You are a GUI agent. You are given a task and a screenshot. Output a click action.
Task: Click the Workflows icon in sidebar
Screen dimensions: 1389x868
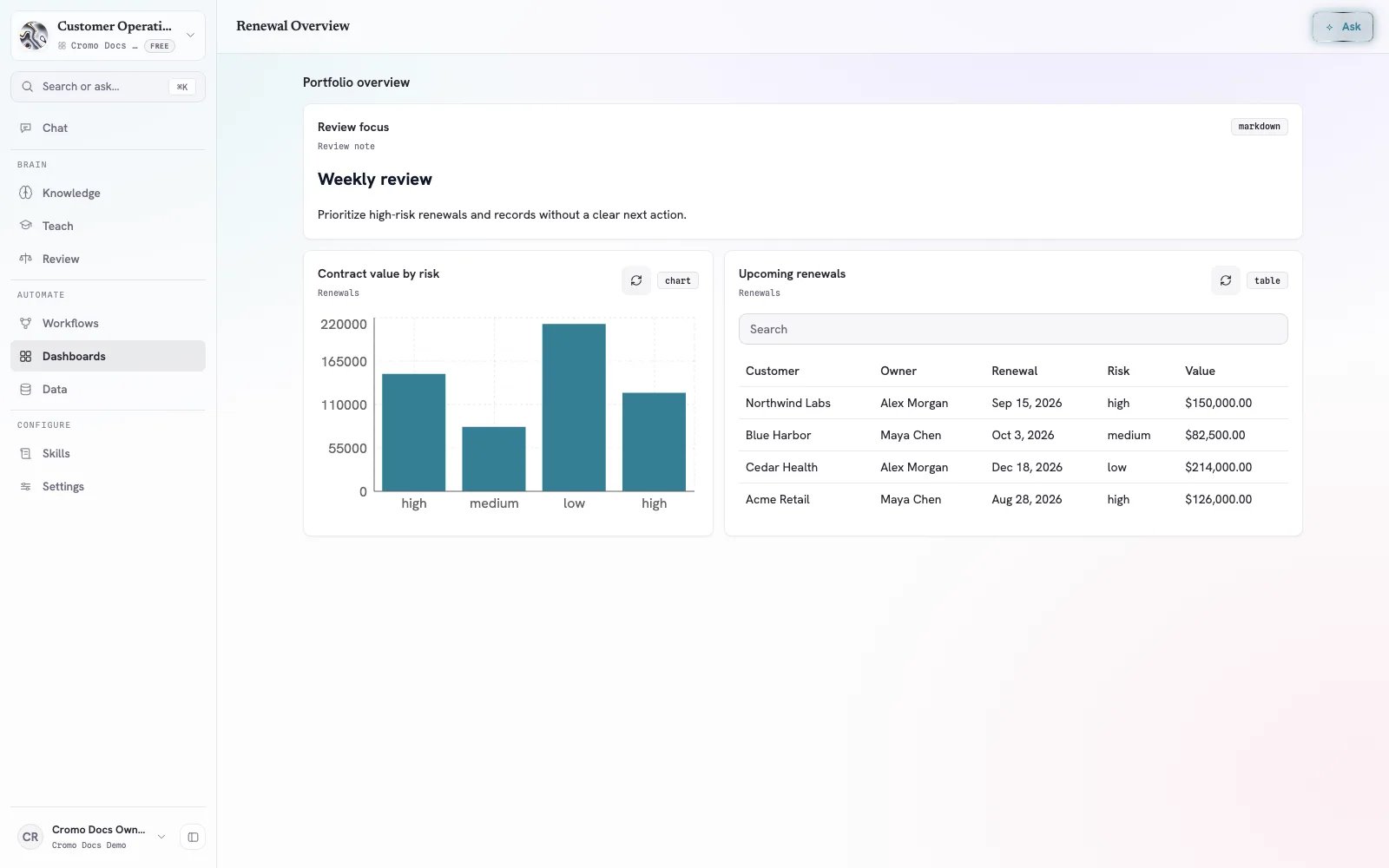click(26, 323)
